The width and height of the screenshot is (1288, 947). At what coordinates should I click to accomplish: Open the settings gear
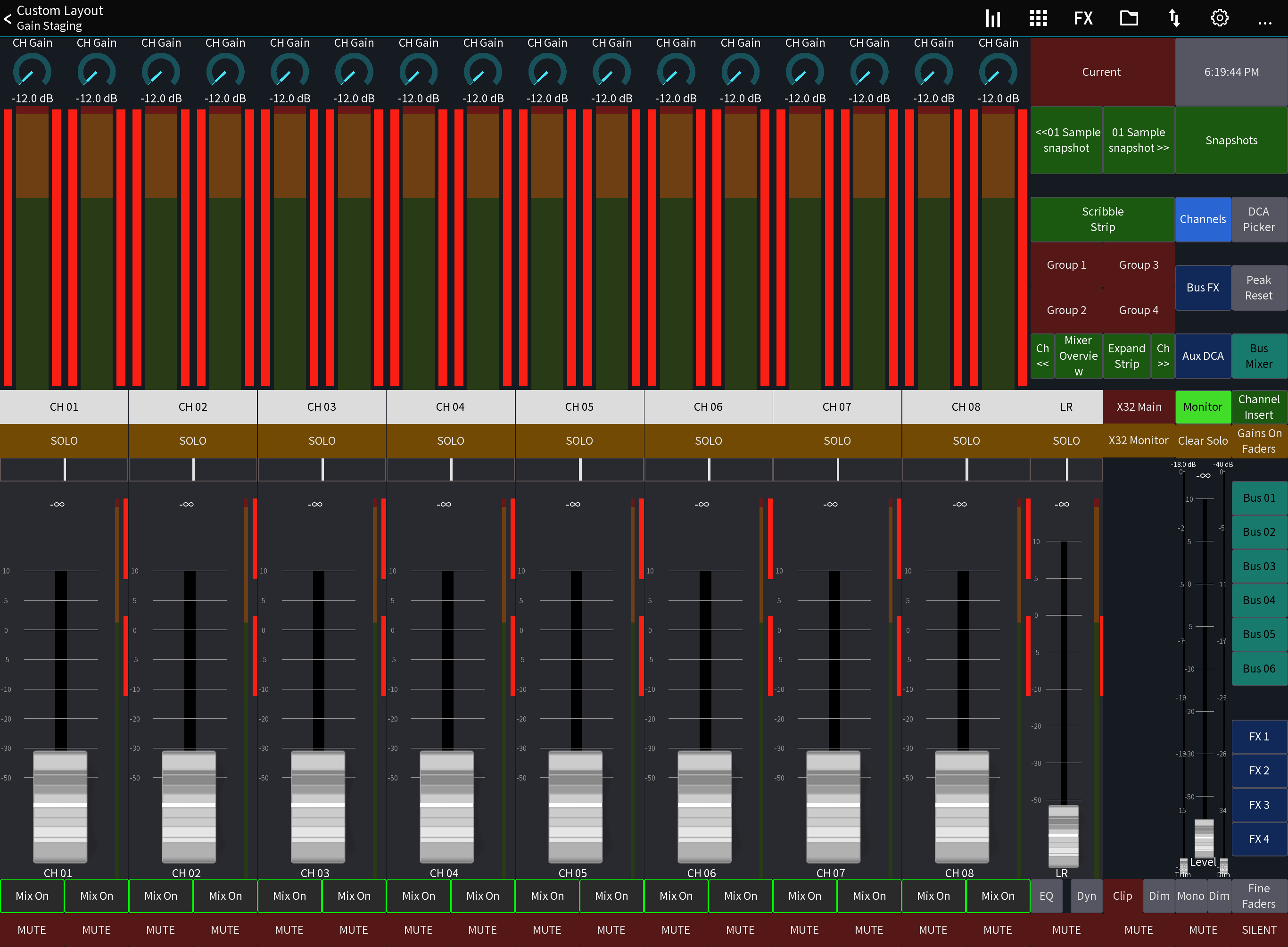point(1219,18)
